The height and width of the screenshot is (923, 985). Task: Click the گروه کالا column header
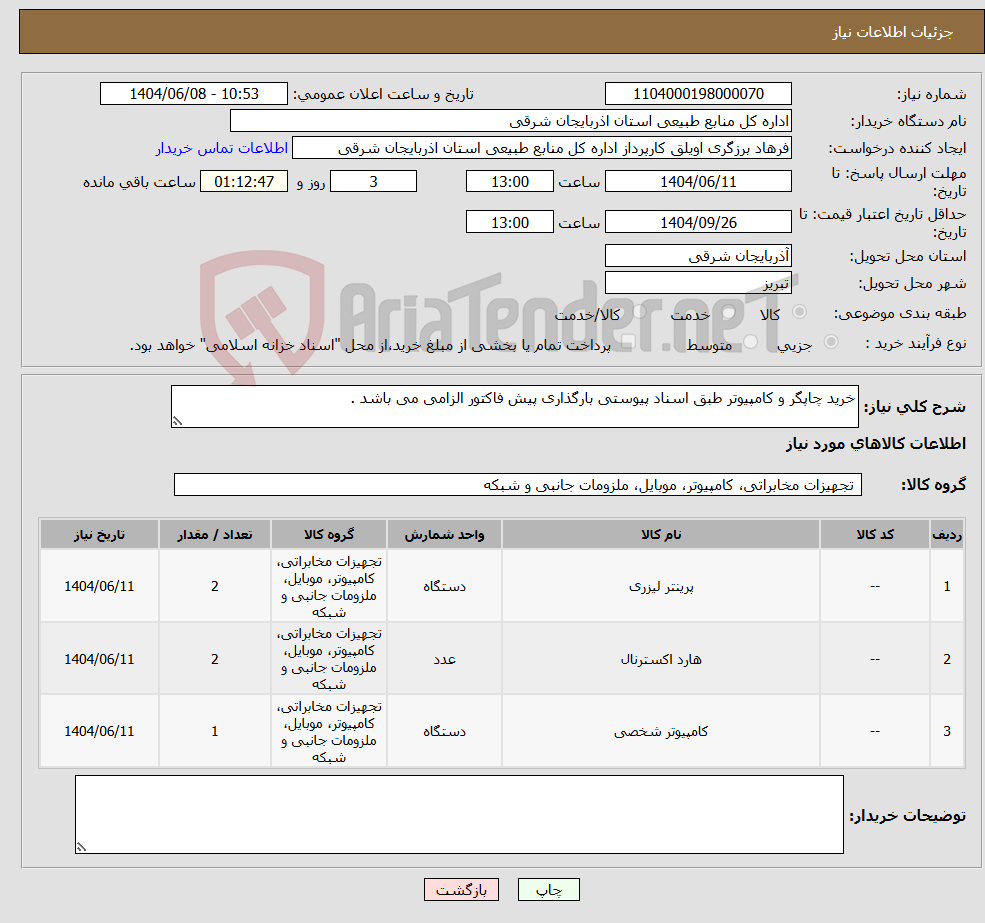coord(329,534)
